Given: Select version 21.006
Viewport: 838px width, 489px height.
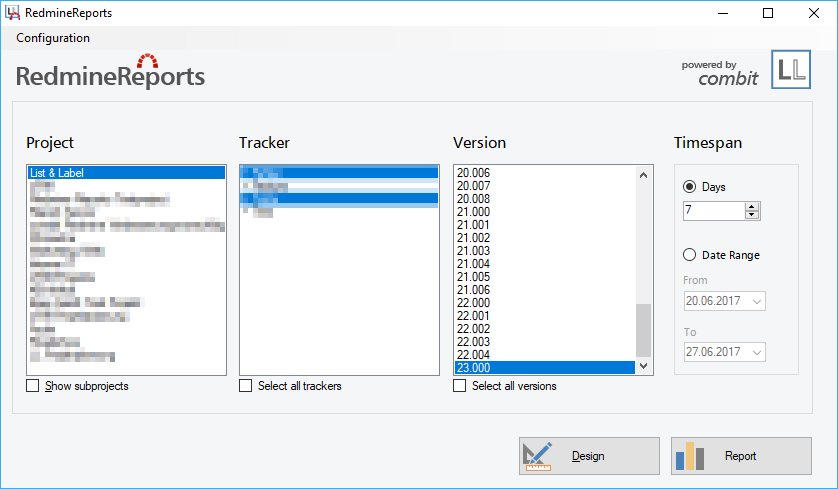Looking at the screenshot, I should [x=545, y=290].
